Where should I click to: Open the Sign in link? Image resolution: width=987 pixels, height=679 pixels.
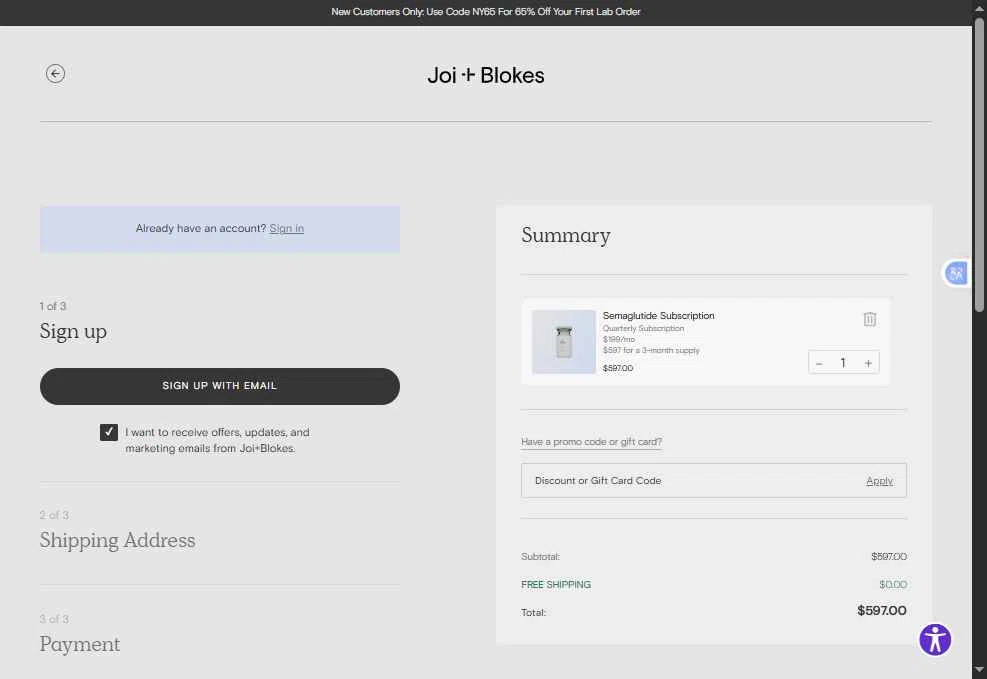(286, 228)
